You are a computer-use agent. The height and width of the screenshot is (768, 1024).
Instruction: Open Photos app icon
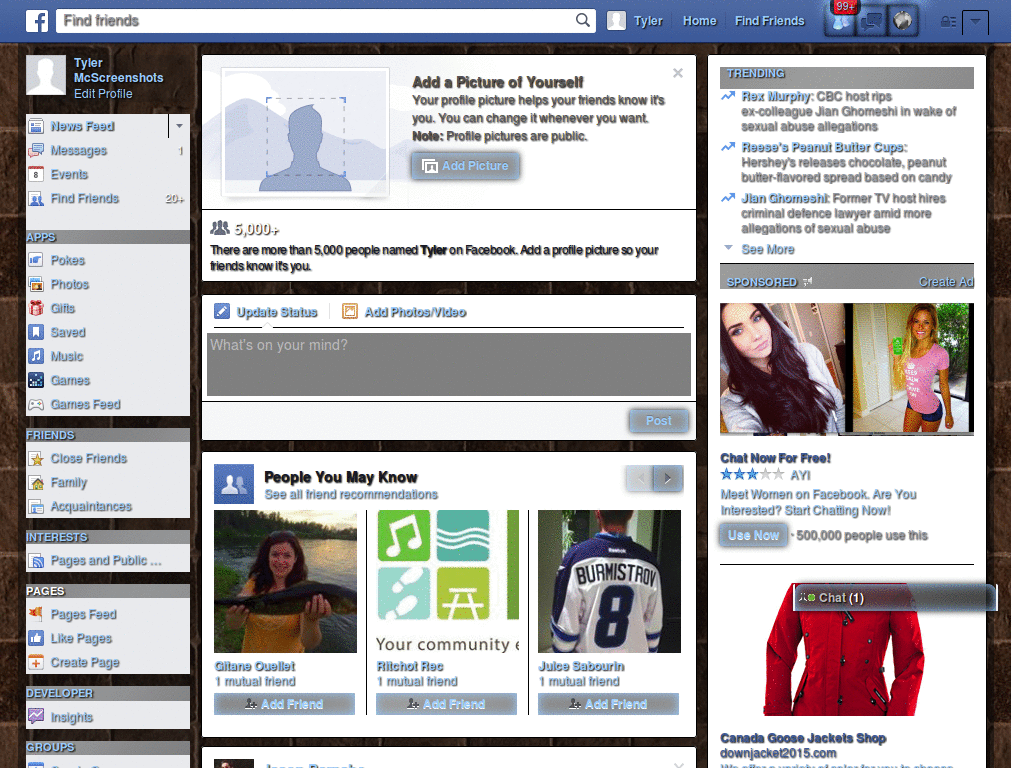click(x=37, y=284)
